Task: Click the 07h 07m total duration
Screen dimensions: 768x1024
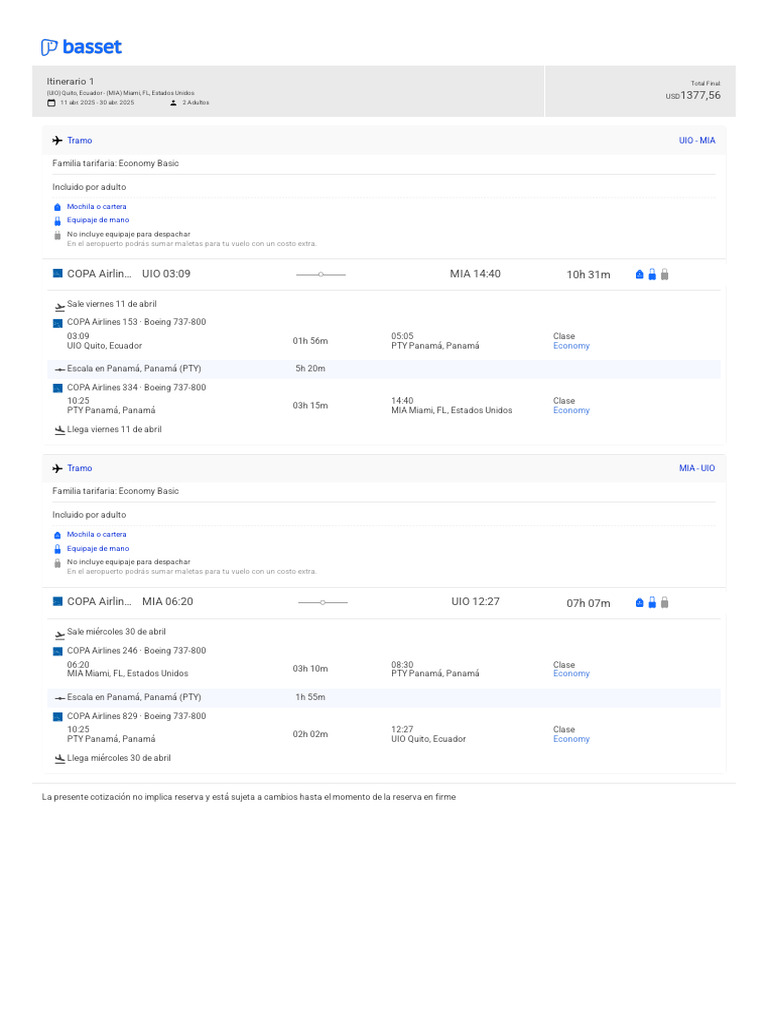Action: pyautogui.click(x=588, y=603)
